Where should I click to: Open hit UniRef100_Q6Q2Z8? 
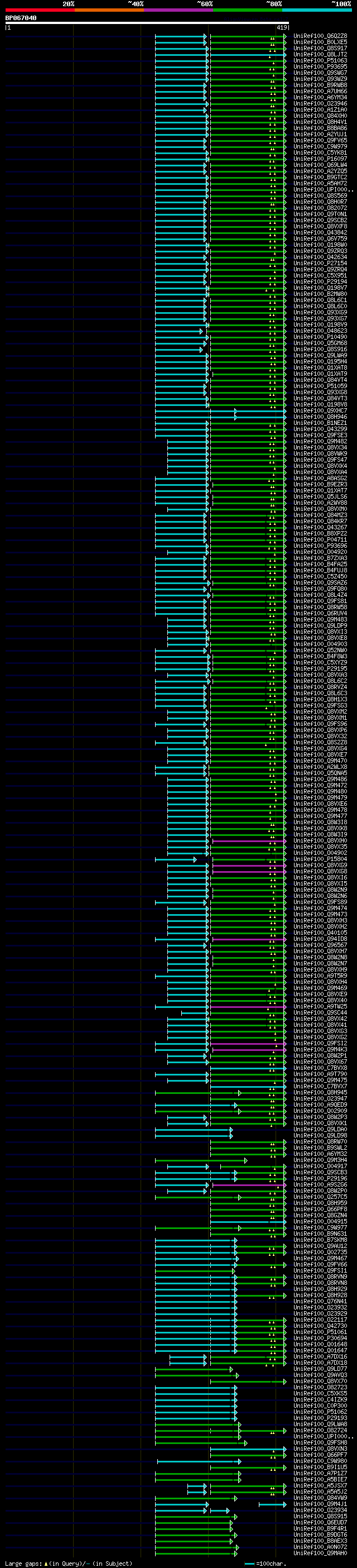coord(321,36)
